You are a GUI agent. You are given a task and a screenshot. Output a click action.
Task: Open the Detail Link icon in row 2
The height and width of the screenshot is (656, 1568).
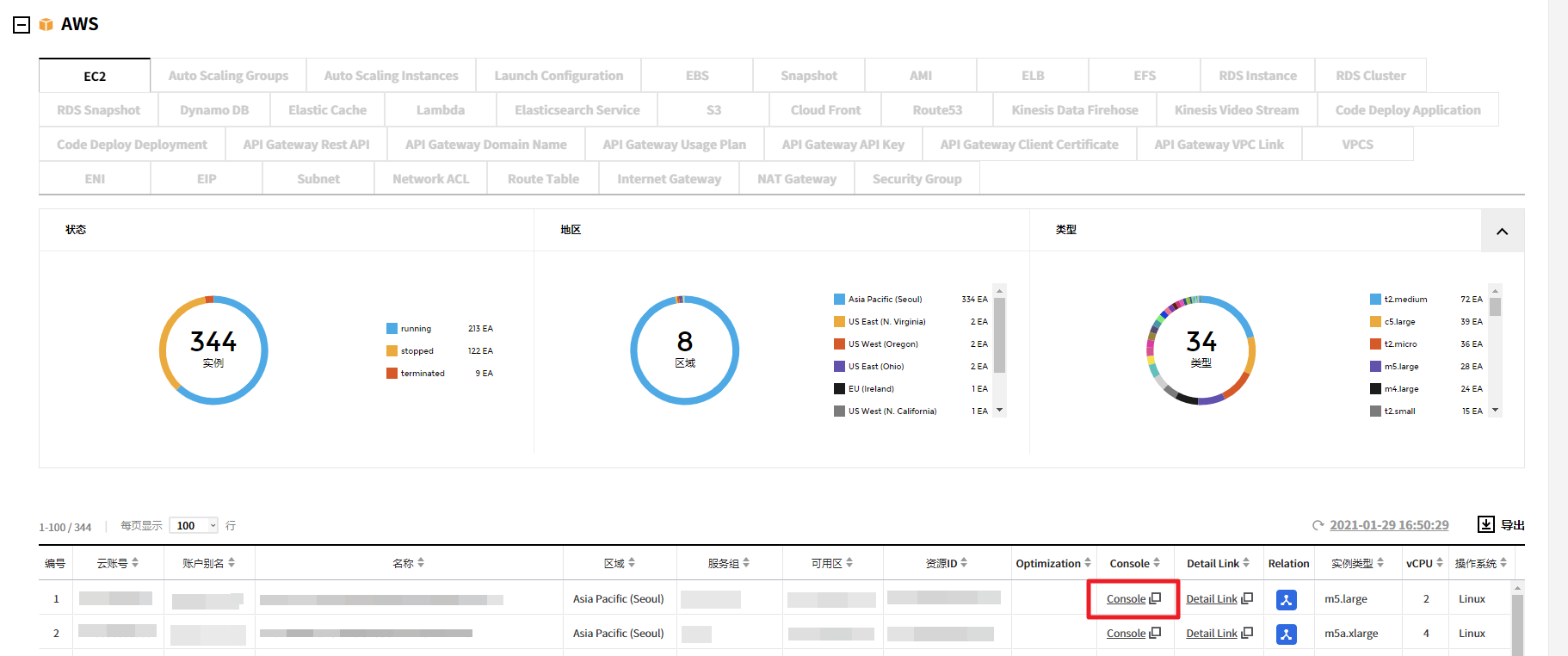[x=1247, y=633]
